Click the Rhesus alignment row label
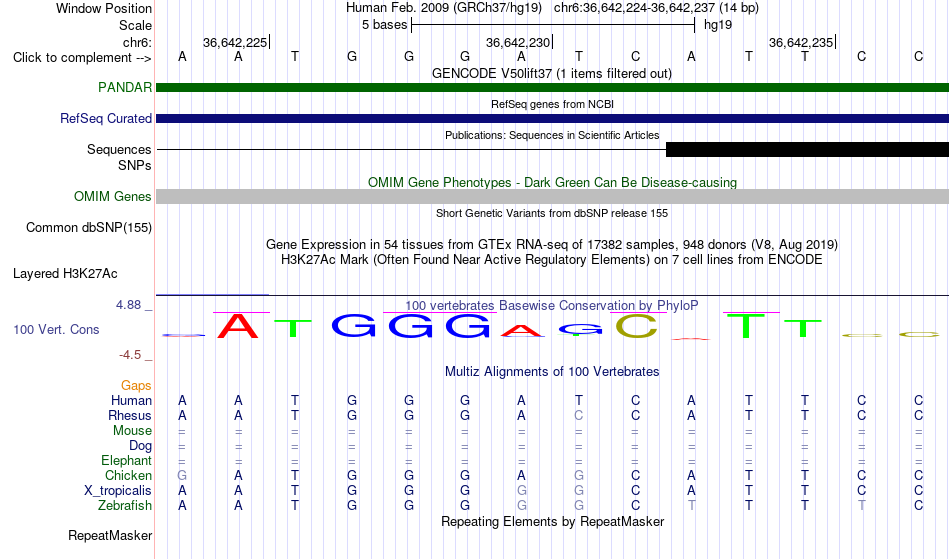Viewport: 950px width, 559px height. (x=130, y=415)
